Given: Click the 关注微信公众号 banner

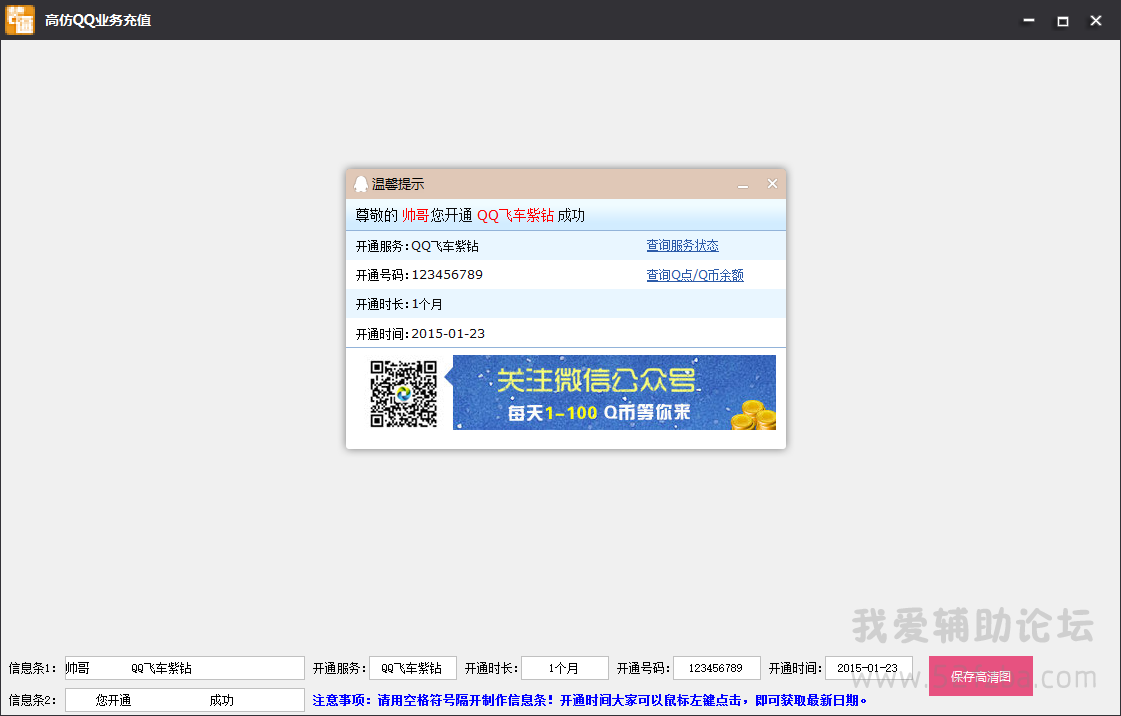Looking at the screenshot, I should (600, 392).
